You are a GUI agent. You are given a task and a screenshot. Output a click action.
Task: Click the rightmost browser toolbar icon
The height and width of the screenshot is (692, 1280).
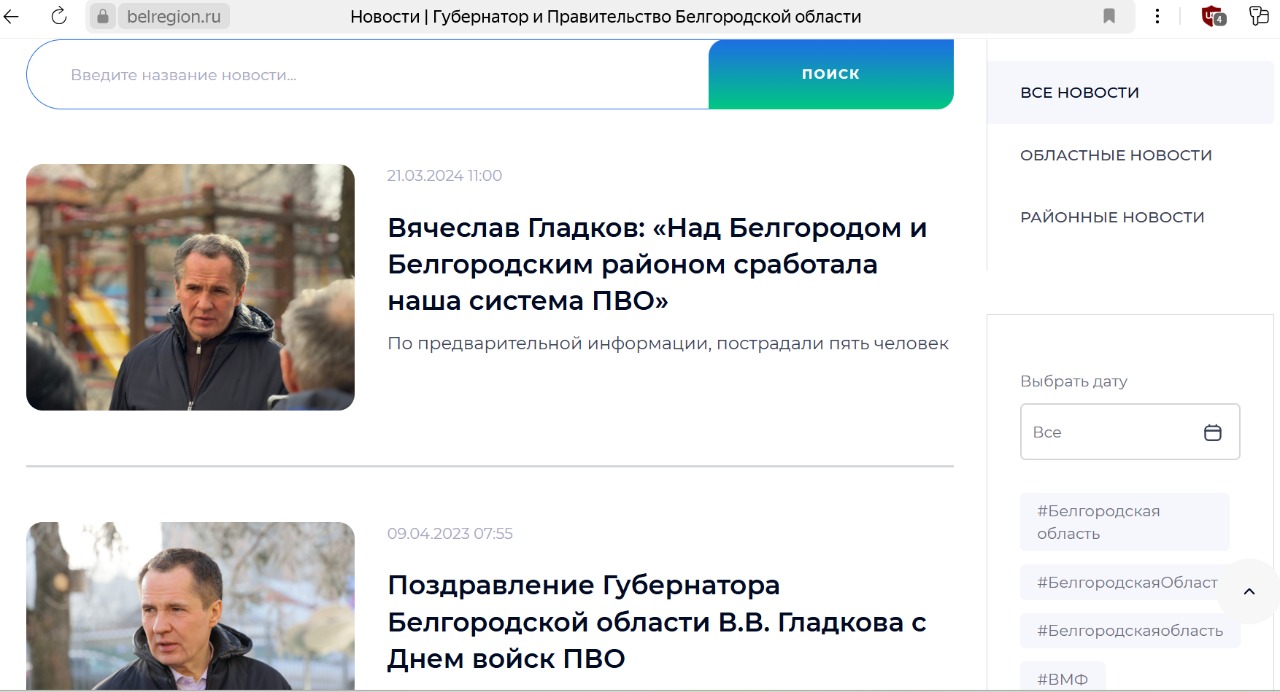pos(1259,16)
